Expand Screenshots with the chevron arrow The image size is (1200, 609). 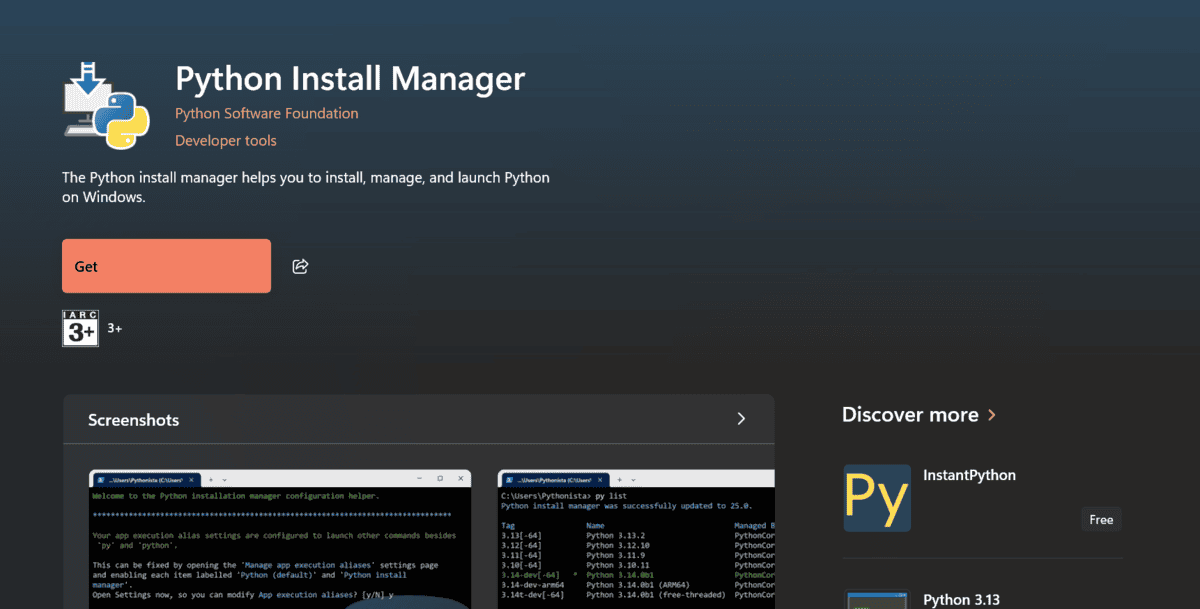click(x=741, y=419)
